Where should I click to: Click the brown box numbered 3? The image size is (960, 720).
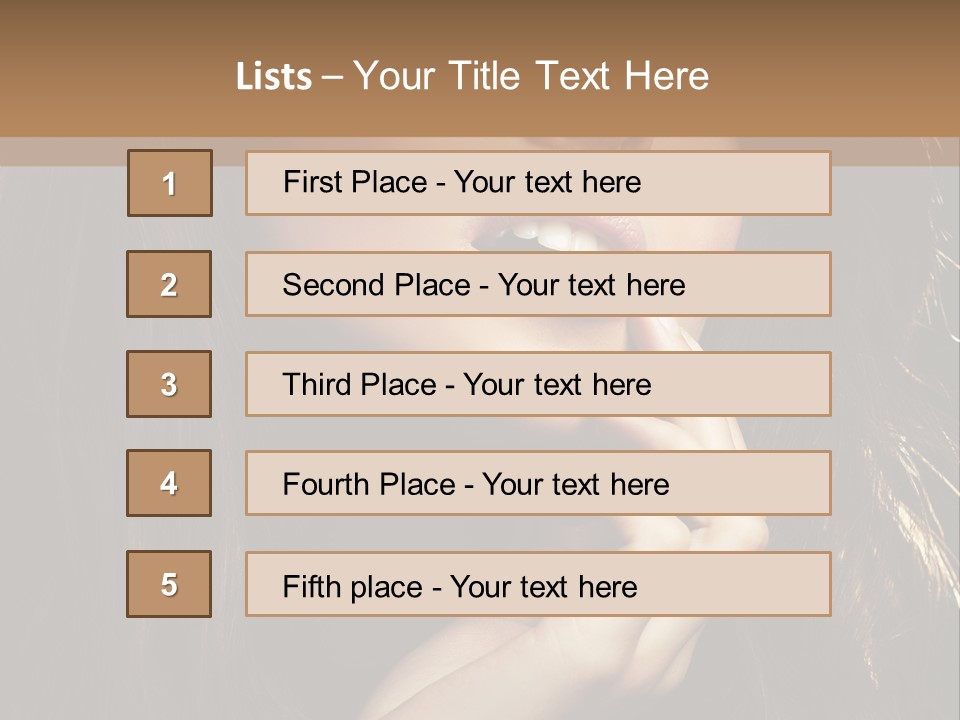click(x=169, y=384)
